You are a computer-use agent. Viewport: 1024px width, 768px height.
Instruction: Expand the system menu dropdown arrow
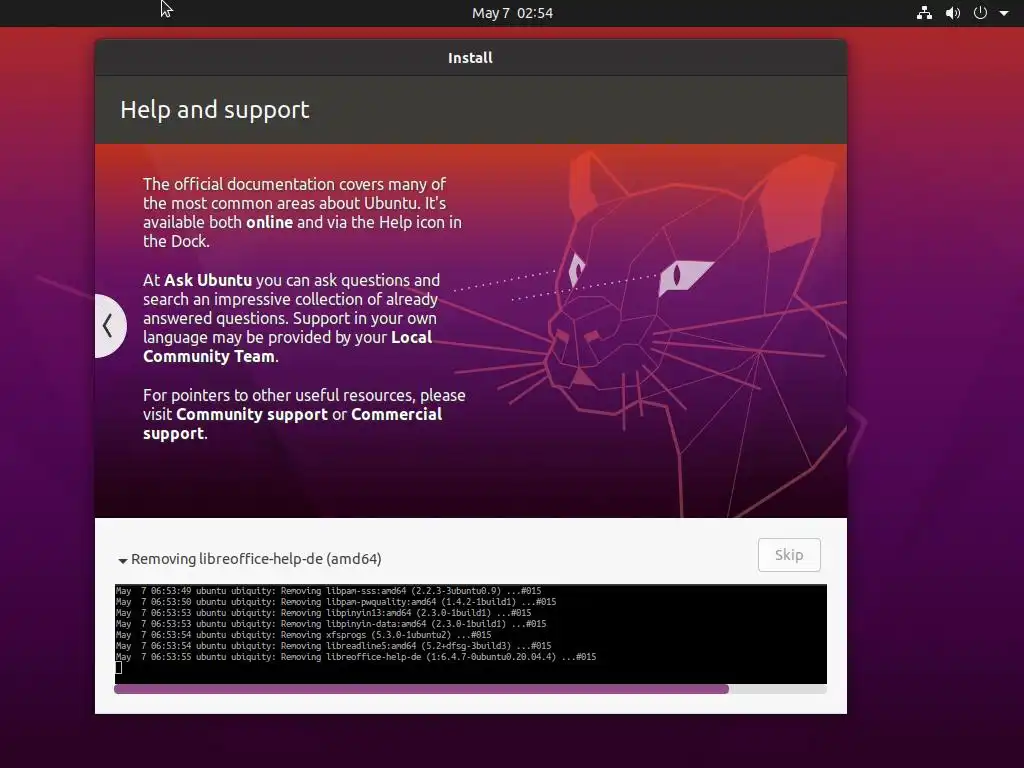pos(1004,13)
